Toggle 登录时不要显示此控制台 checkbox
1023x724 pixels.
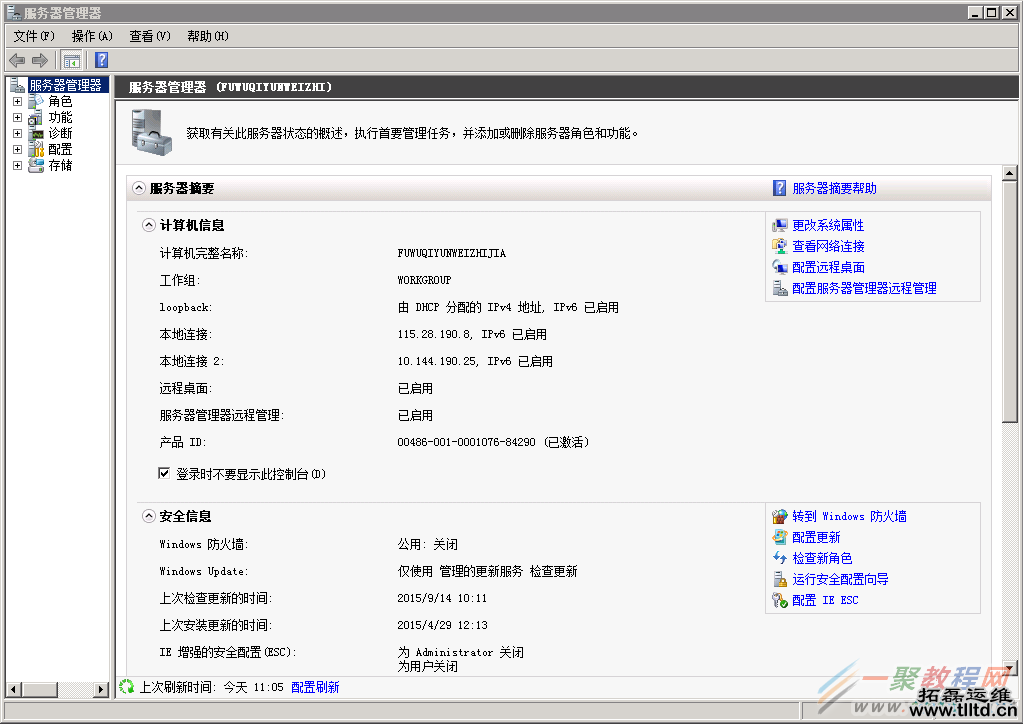point(165,474)
